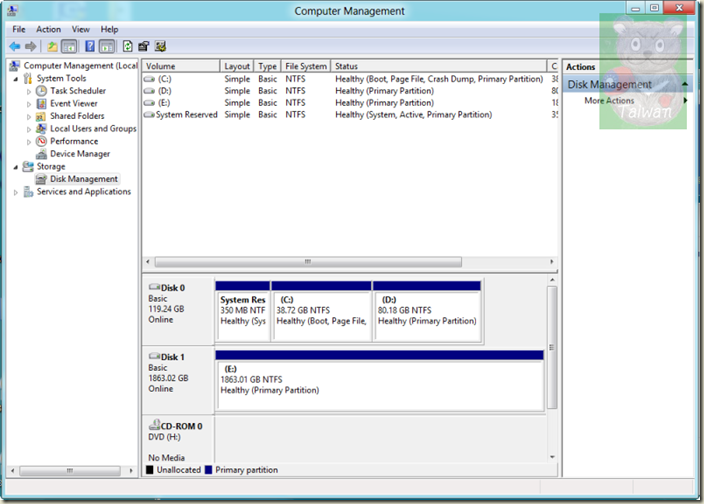Open Device Manager in the tree
The height and width of the screenshot is (504, 704).
[79, 154]
